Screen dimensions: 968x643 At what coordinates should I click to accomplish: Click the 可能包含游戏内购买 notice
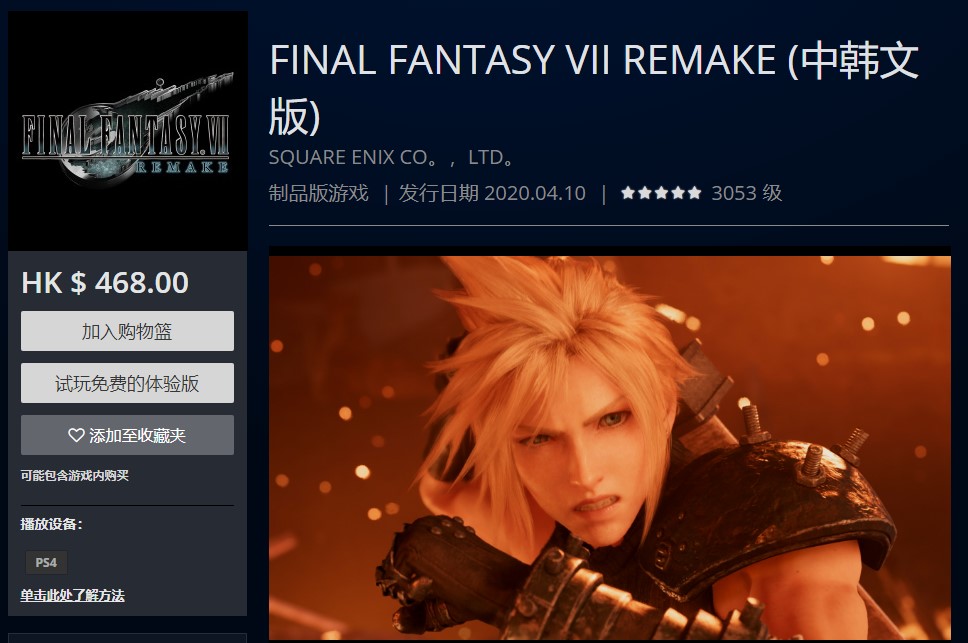pos(75,475)
